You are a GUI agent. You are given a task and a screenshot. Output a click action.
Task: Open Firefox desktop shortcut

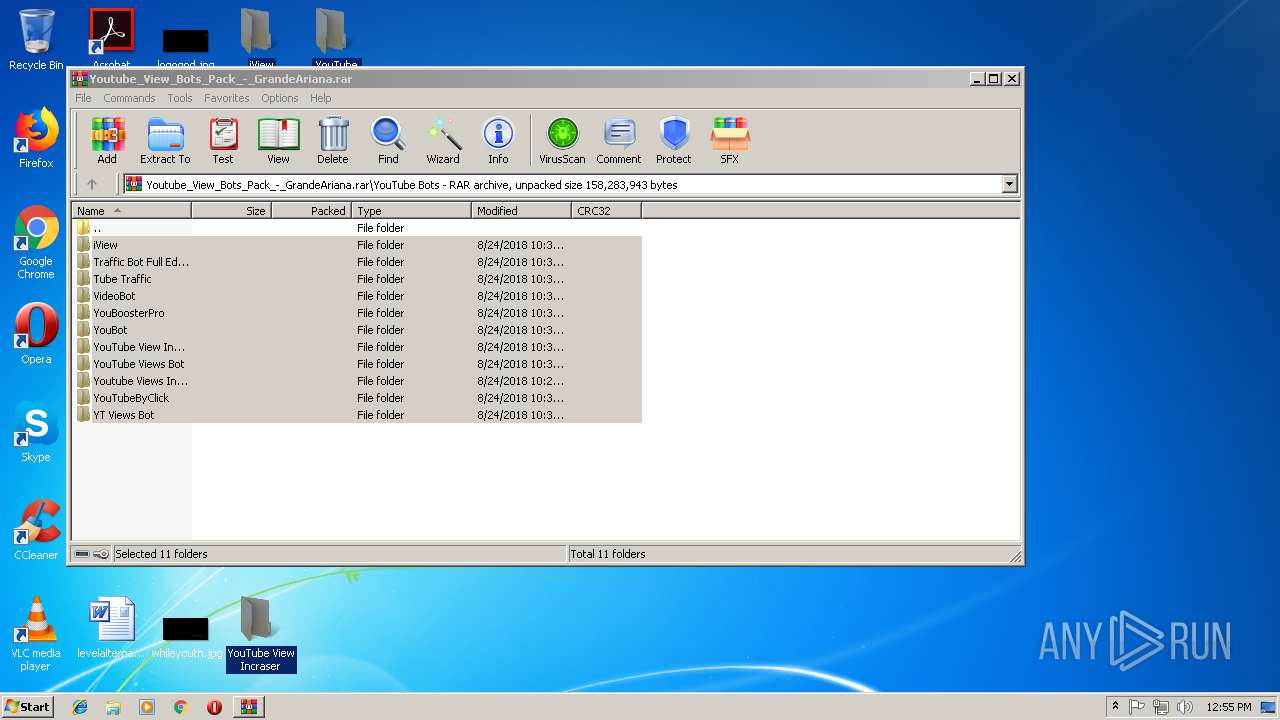(x=36, y=138)
